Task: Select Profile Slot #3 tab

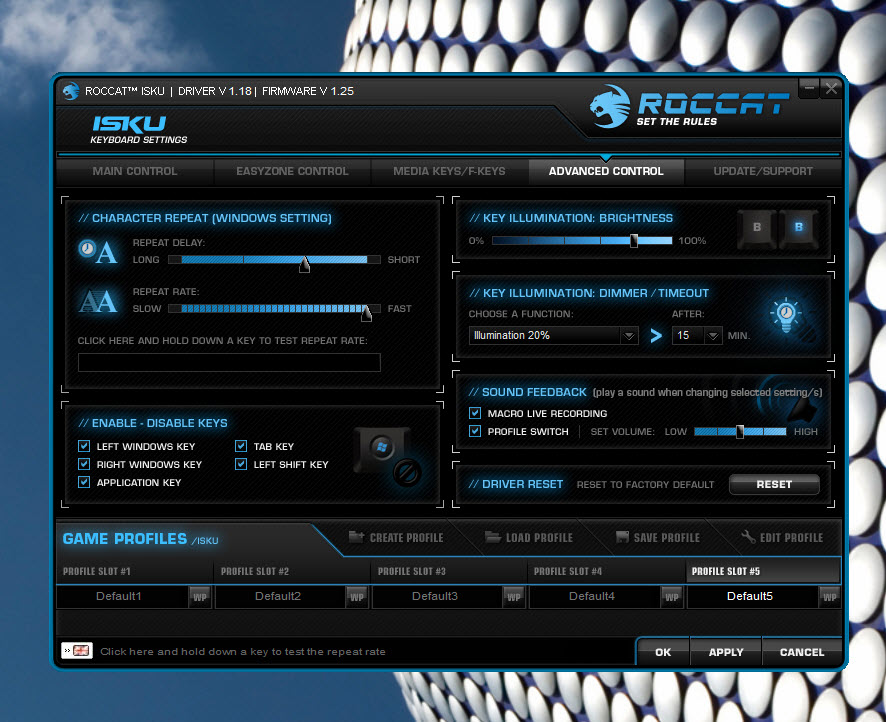Action: point(449,571)
